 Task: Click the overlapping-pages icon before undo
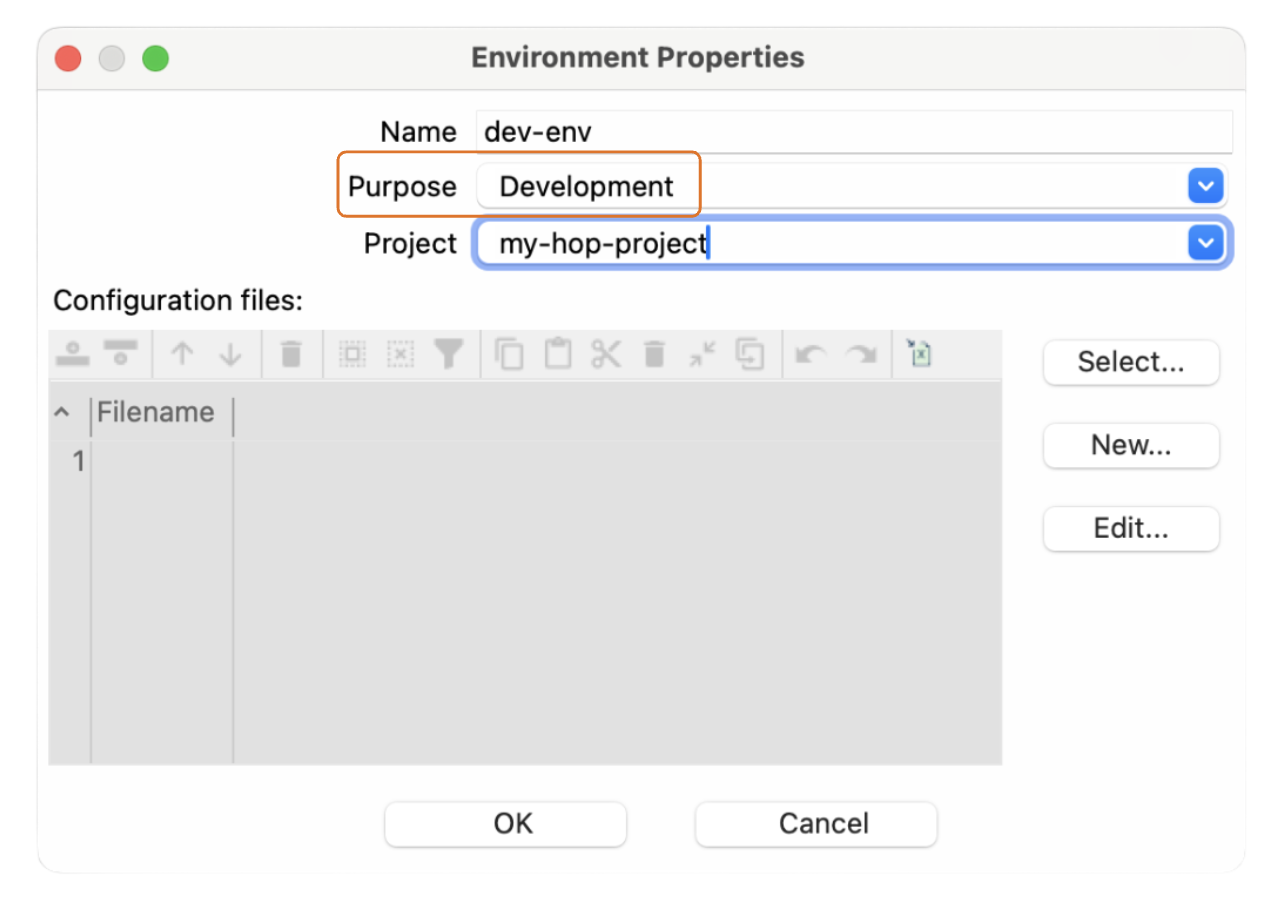(750, 354)
